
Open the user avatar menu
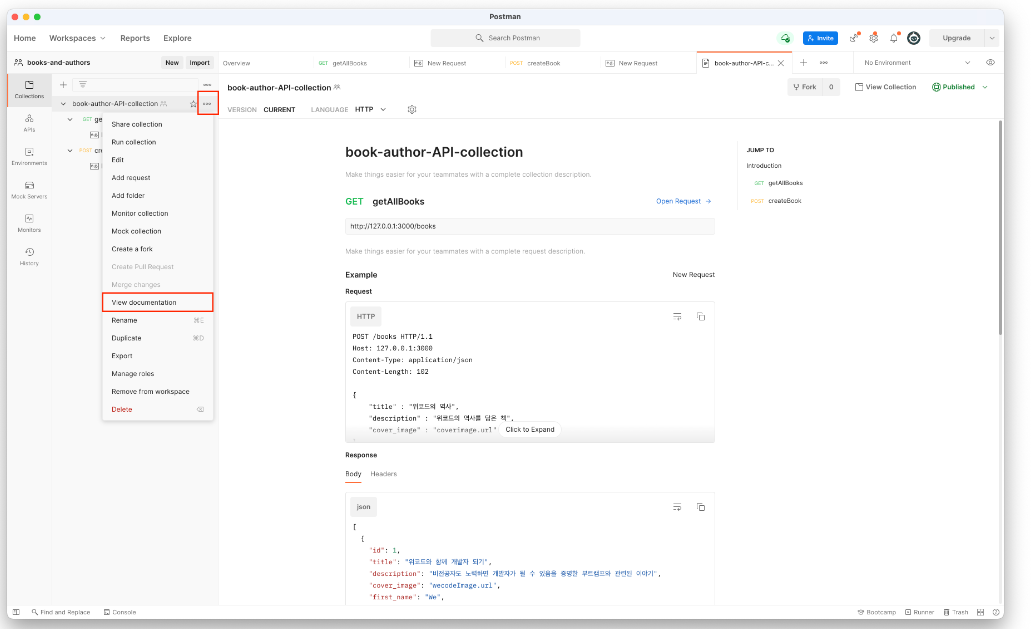pyautogui.click(x=914, y=38)
